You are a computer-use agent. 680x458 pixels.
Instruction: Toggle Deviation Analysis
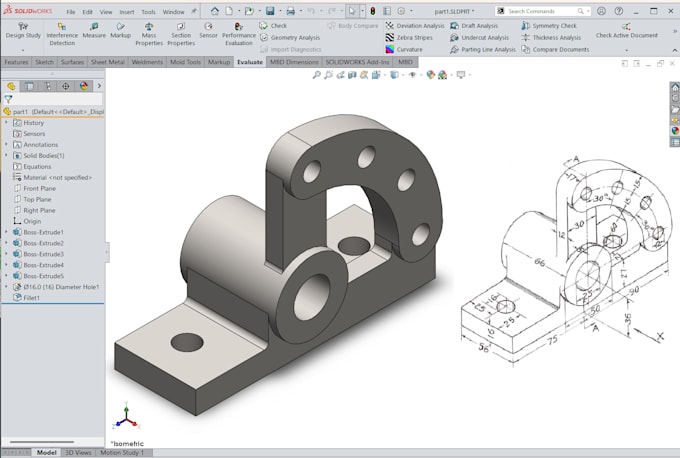tap(415, 26)
